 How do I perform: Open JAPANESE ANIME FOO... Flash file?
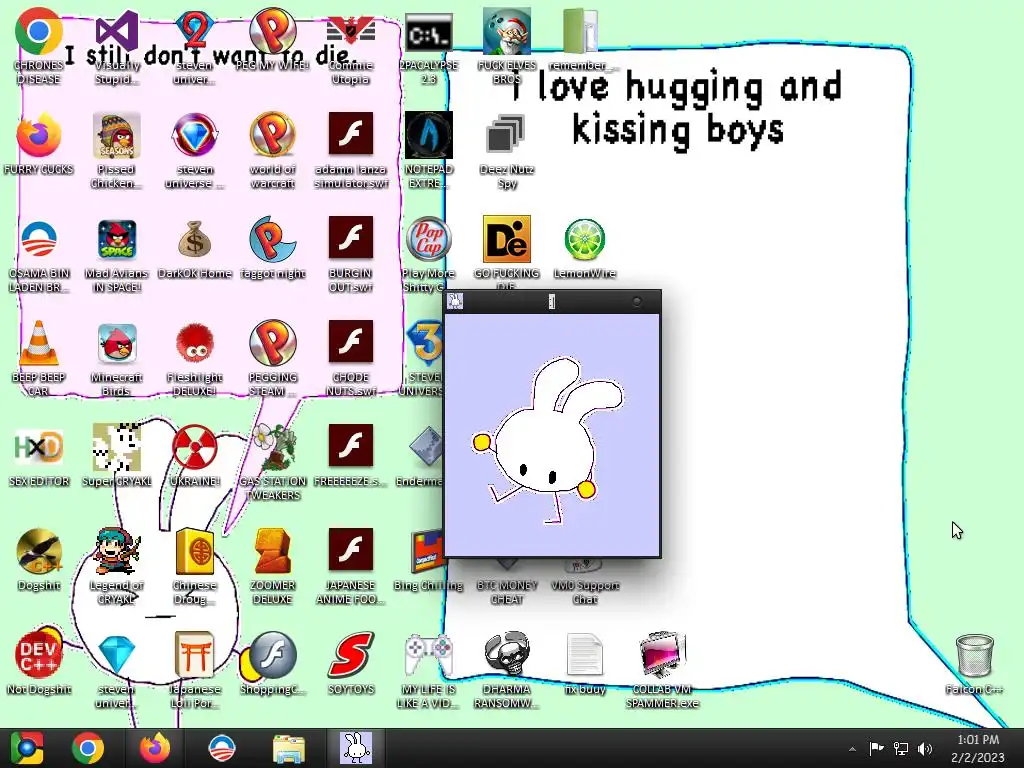(351, 549)
